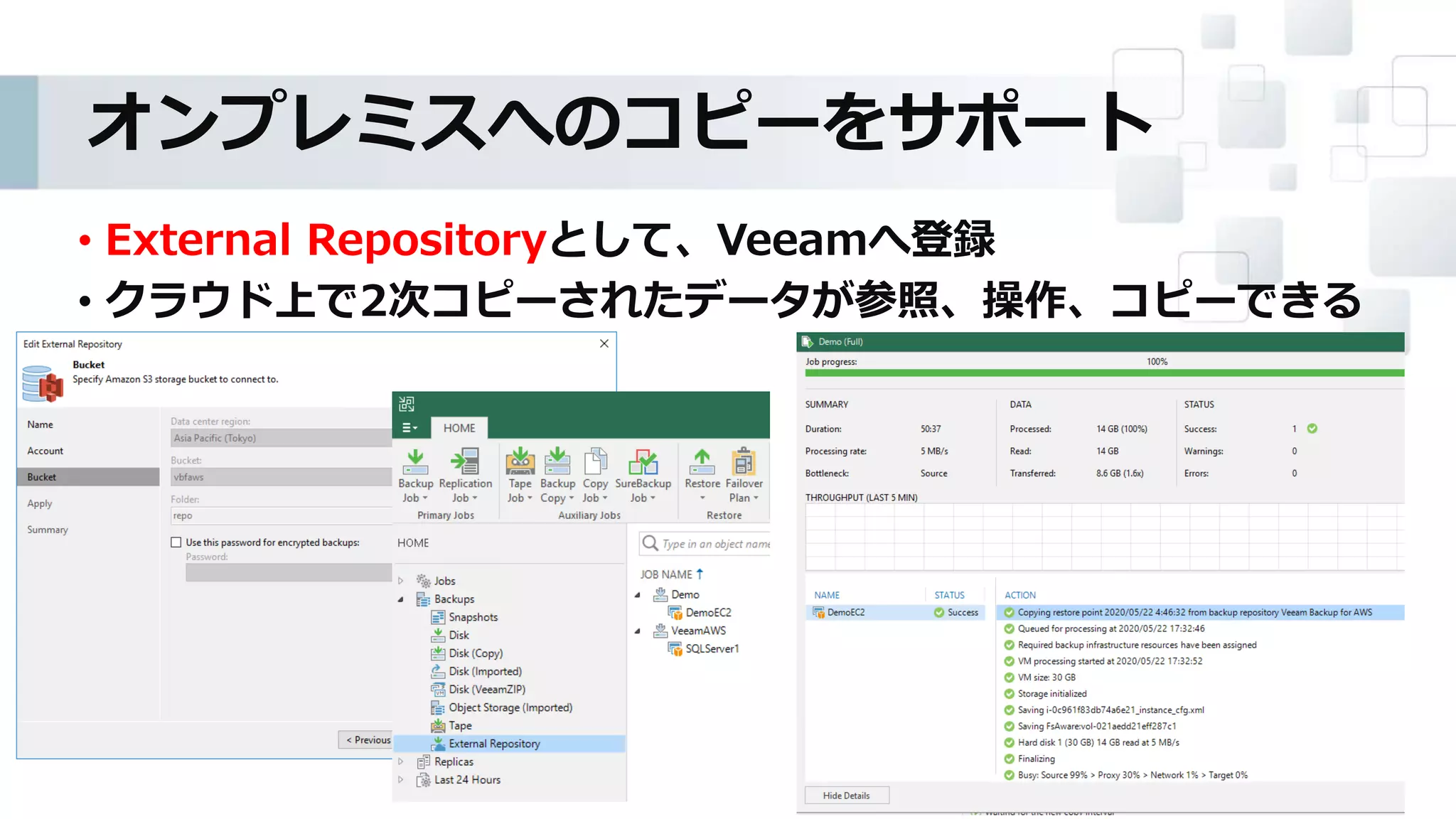Open the Failover Plan ribbon icon
Screen dimensions: 1456x819
tap(744, 461)
